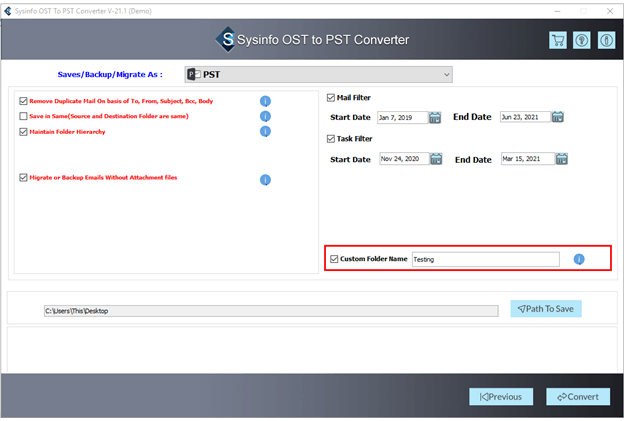The width and height of the screenshot is (624, 421).
Task: Close the converter window
Action: point(610,11)
